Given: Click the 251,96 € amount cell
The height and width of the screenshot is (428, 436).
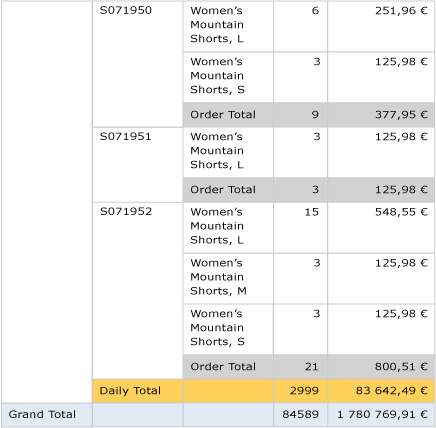Looking at the screenshot, I should 381,26.
